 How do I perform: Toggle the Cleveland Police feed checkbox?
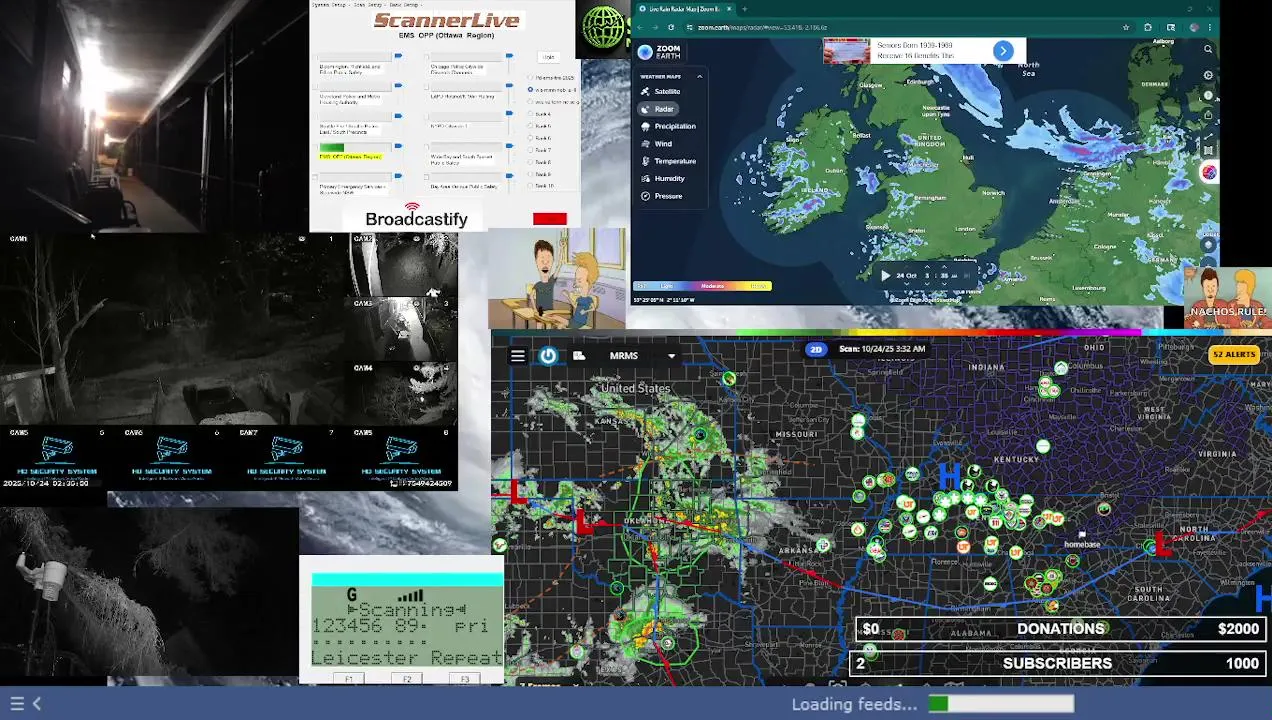click(315, 87)
